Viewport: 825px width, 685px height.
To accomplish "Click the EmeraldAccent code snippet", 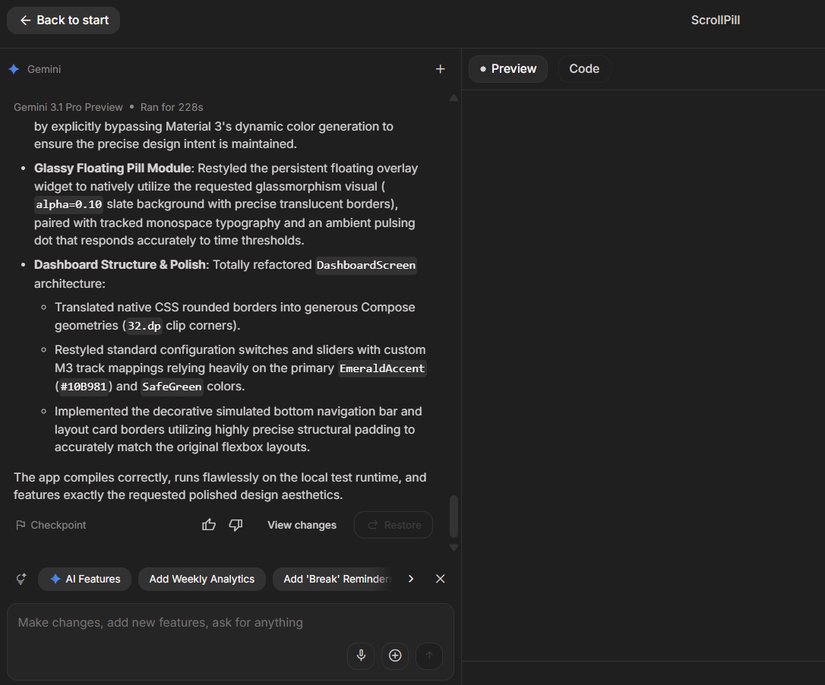I will click(x=382, y=368).
